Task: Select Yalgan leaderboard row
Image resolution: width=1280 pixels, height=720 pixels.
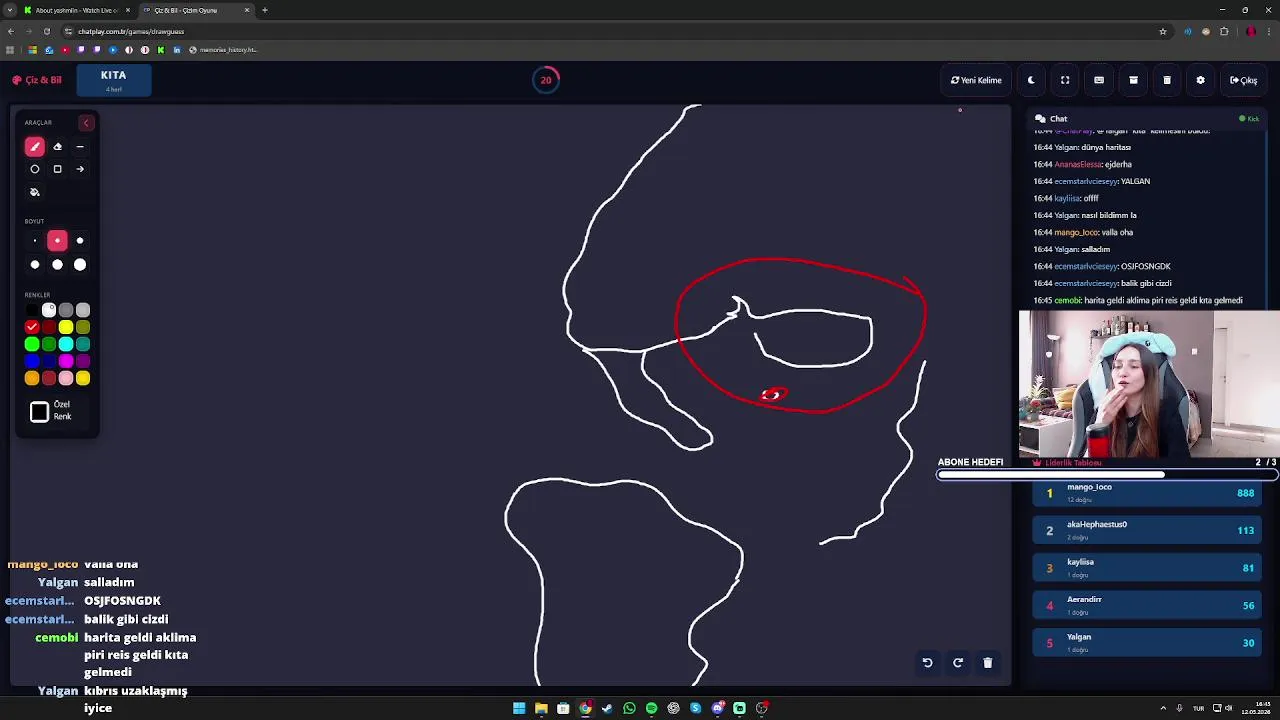Action: coord(1148,643)
